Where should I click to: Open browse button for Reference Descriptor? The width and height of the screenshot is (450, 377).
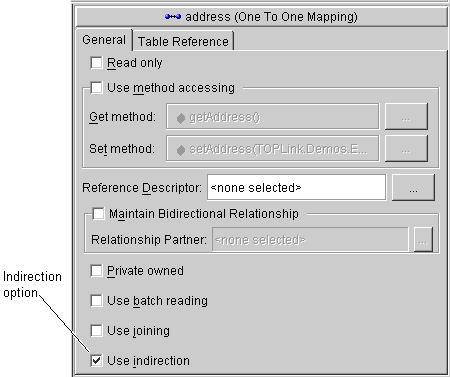click(x=413, y=188)
